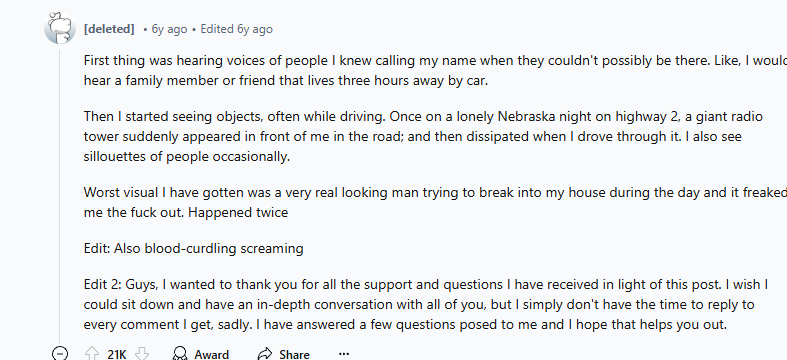Open the comment's "6y ago" timestamp permalink
Viewport: 787px width, 360px height.
point(169,29)
